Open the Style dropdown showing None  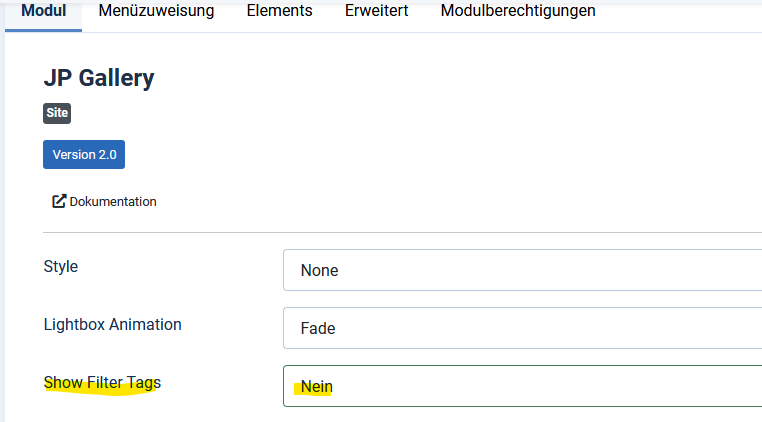coord(522,270)
